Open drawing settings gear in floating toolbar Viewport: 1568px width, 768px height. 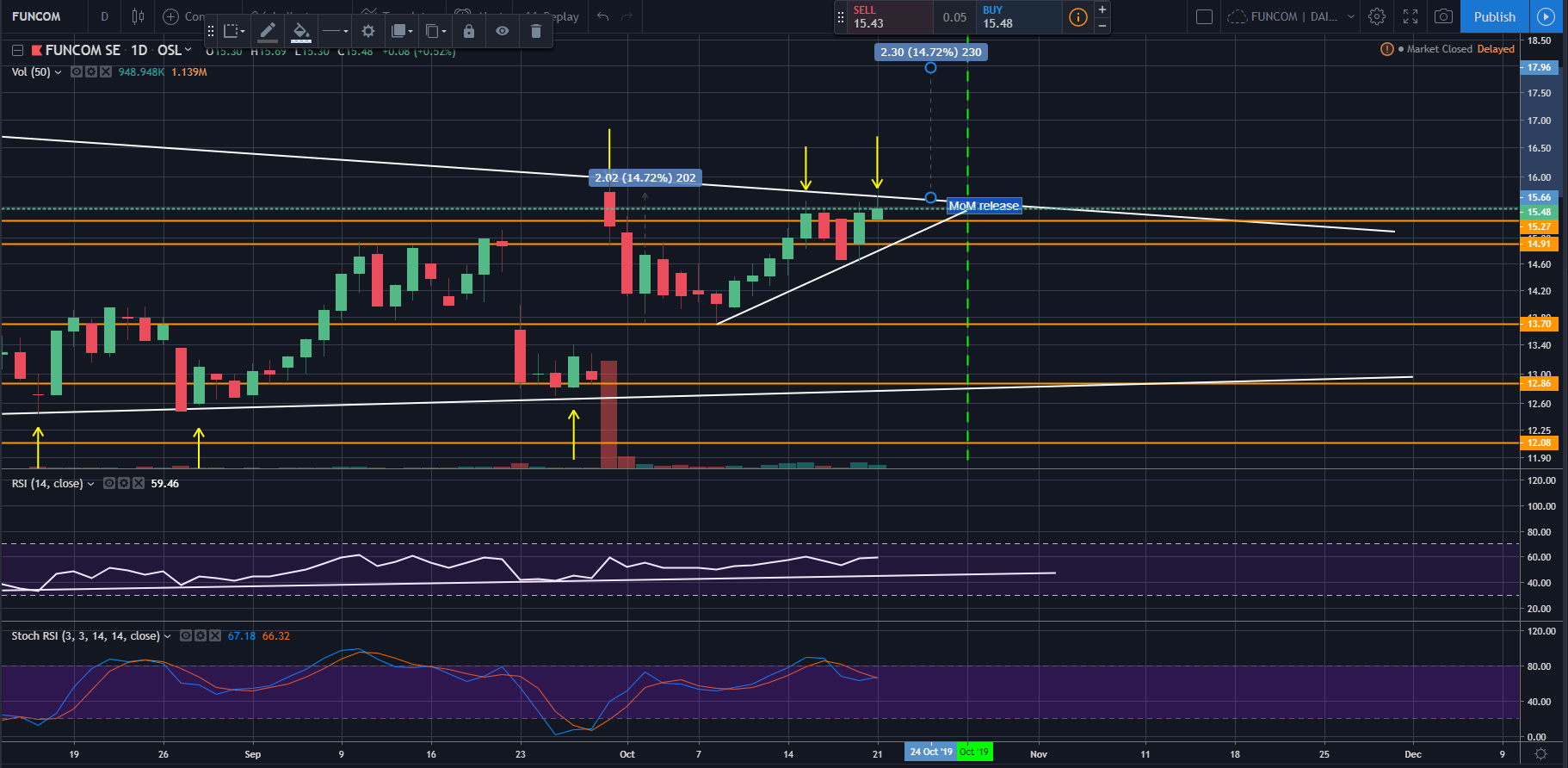(x=368, y=31)
